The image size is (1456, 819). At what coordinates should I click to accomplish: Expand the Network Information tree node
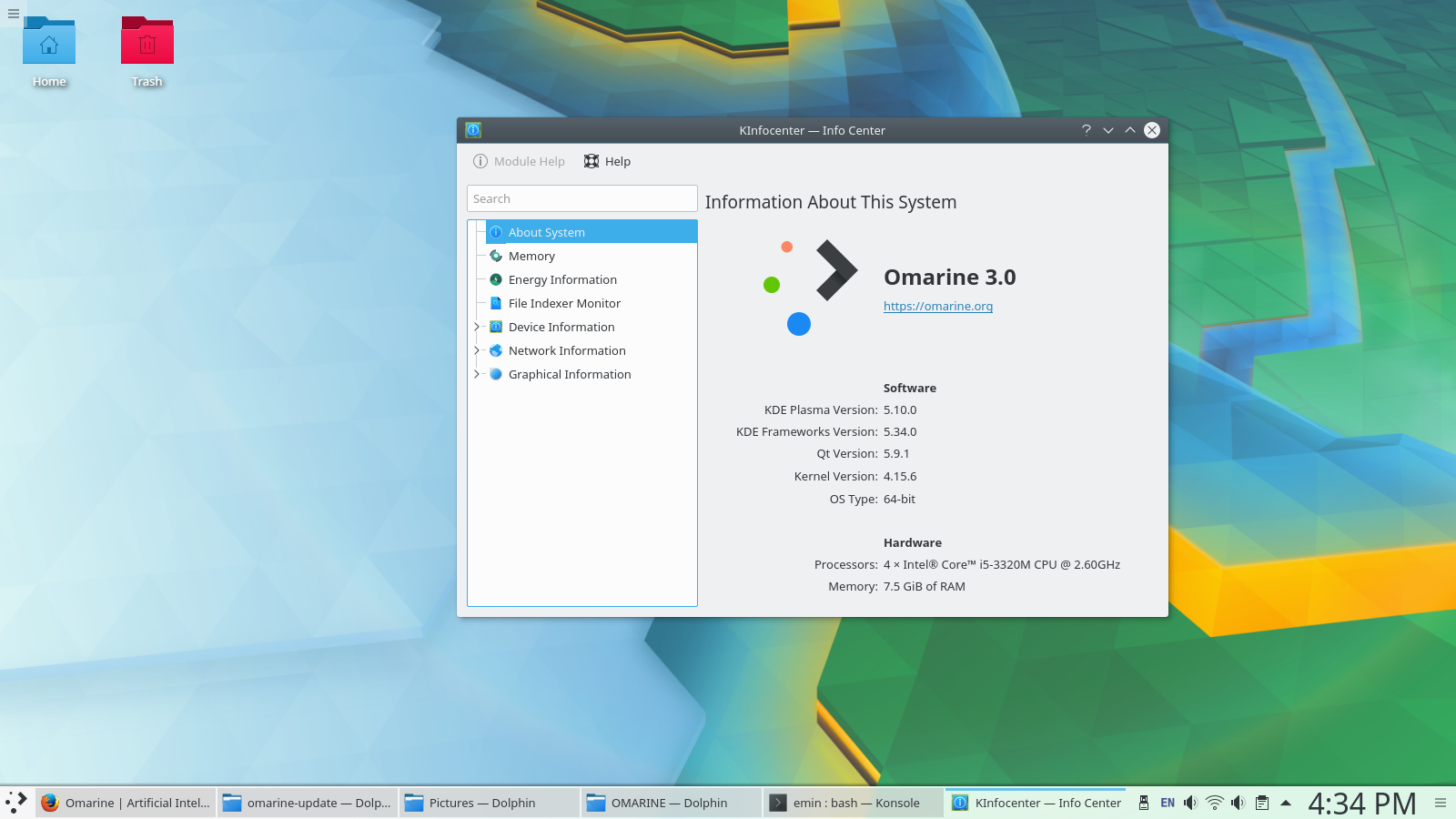(476, 350)
